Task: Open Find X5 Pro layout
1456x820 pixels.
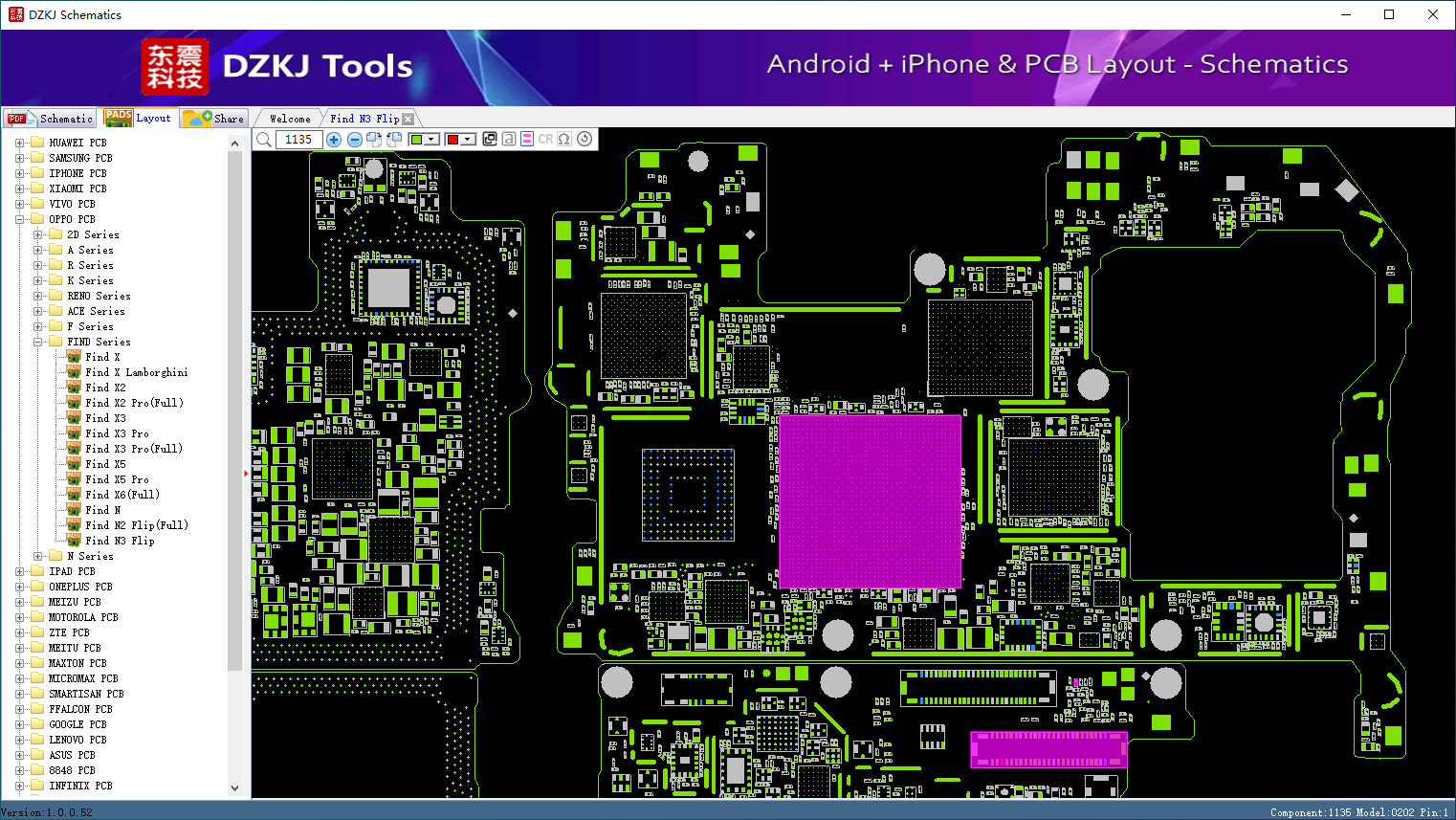Action: 117,479
